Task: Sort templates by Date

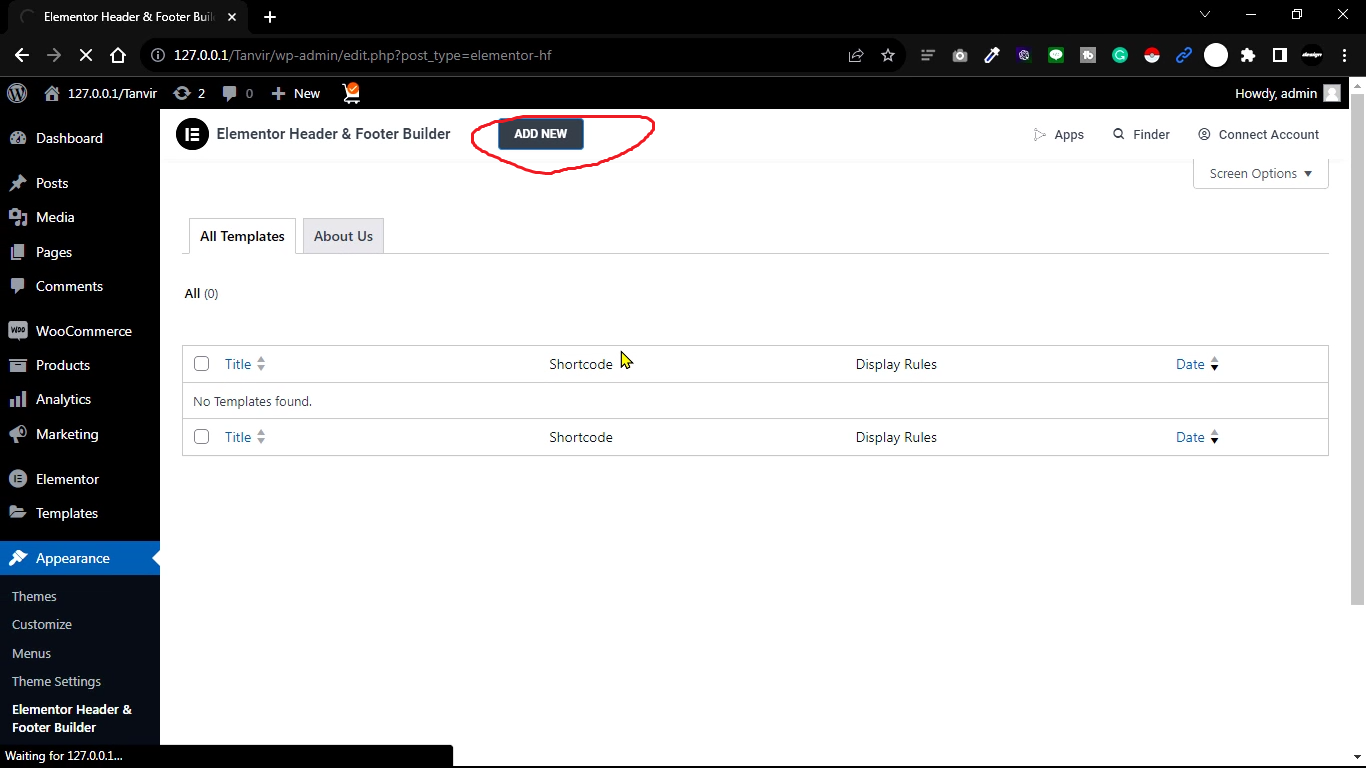Action: point(1190,363)
